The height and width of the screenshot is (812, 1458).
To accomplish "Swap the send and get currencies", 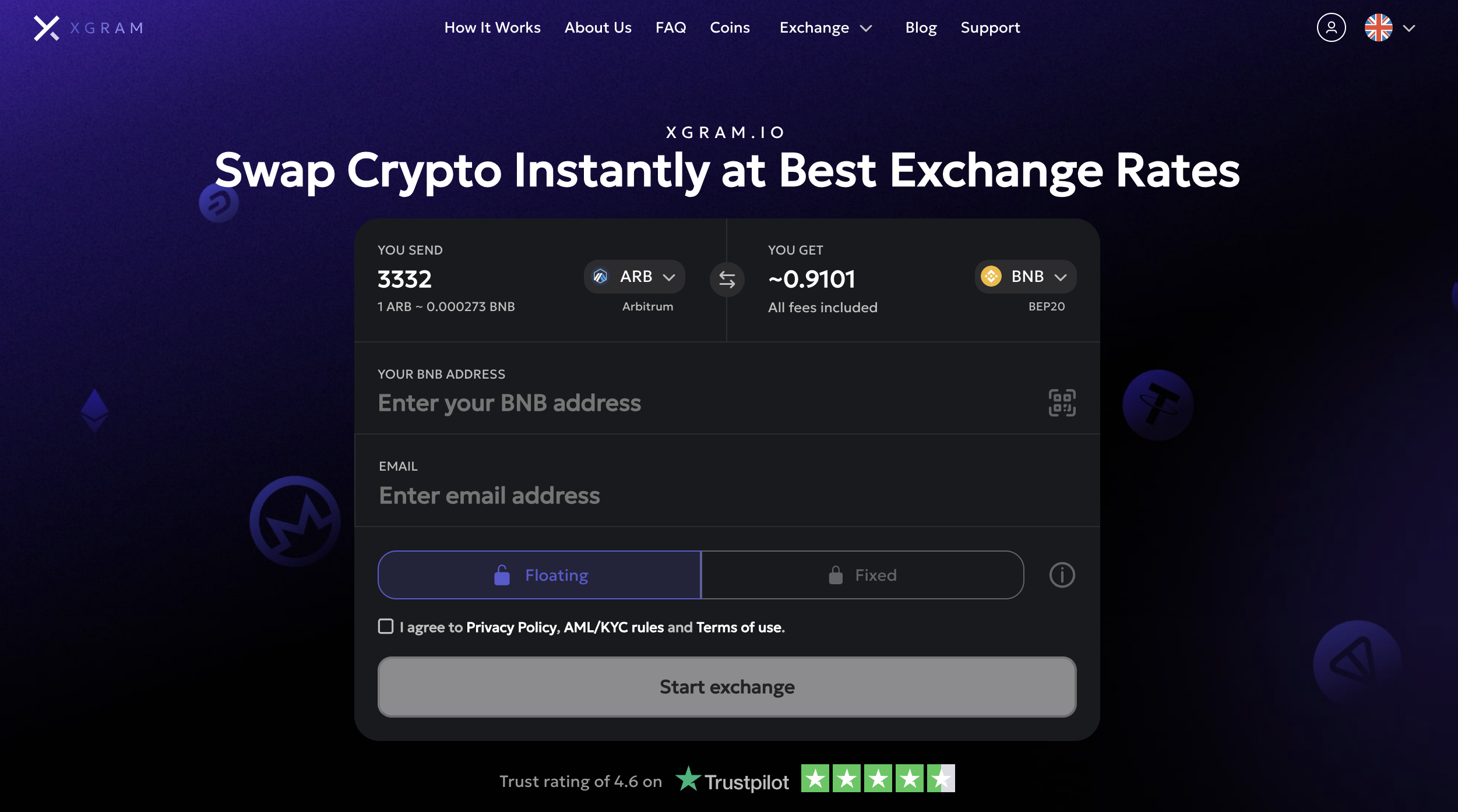I will coord(727,280).
